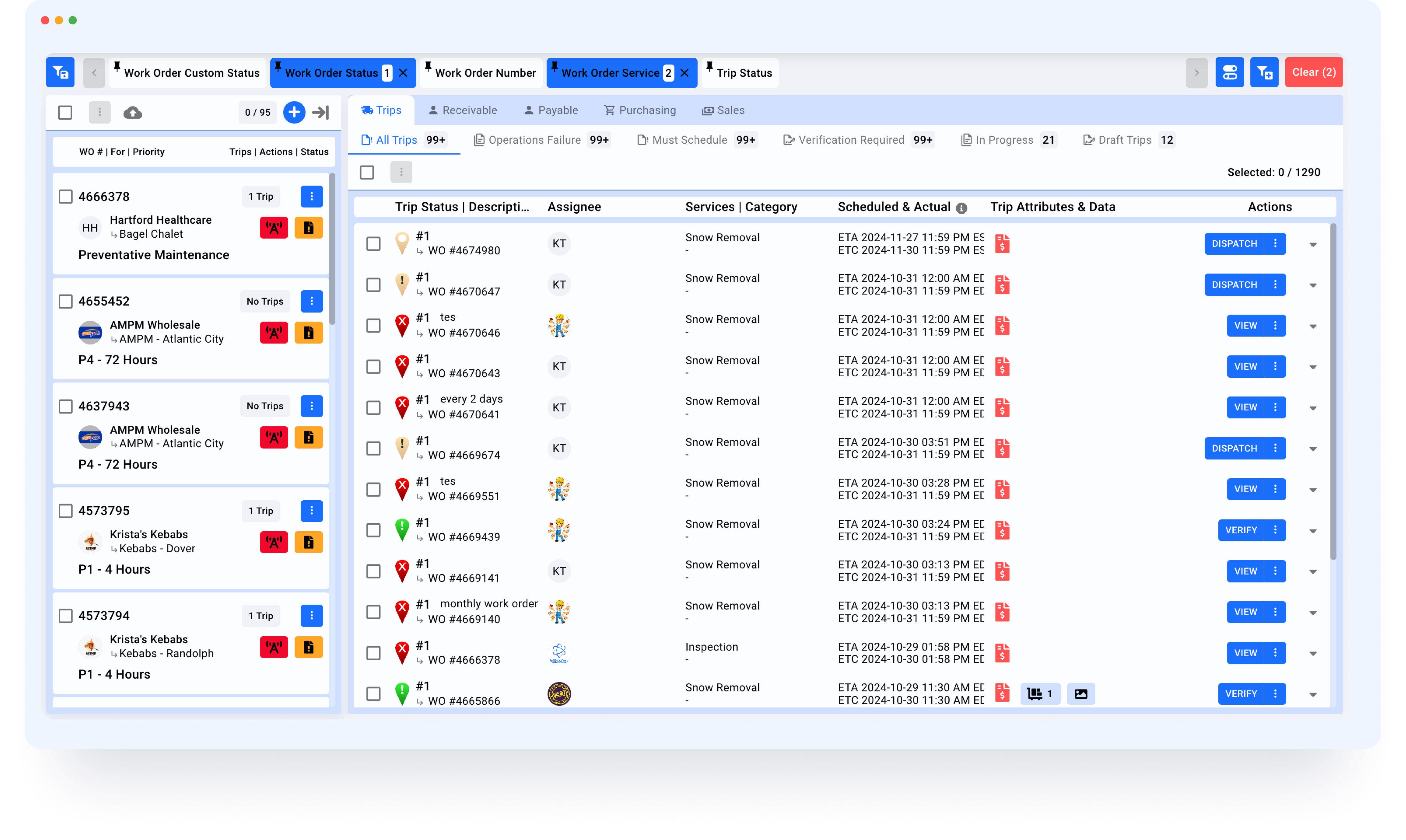Collapse the work order panel with arrow icon
This screenshot has height=840, width=1406.
click(x=320, y=112)
